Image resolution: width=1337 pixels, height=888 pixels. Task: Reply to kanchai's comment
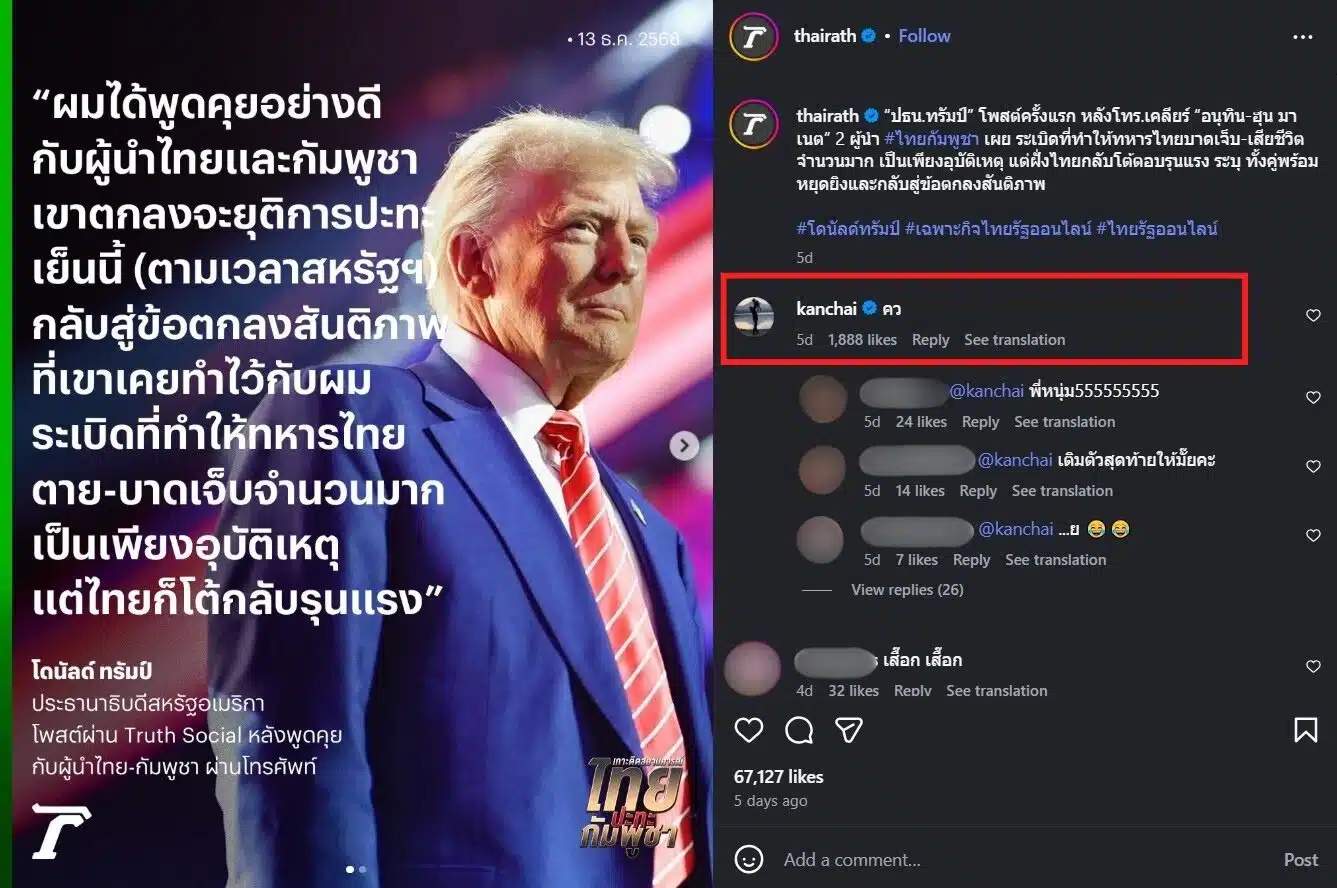pos(930,340)
